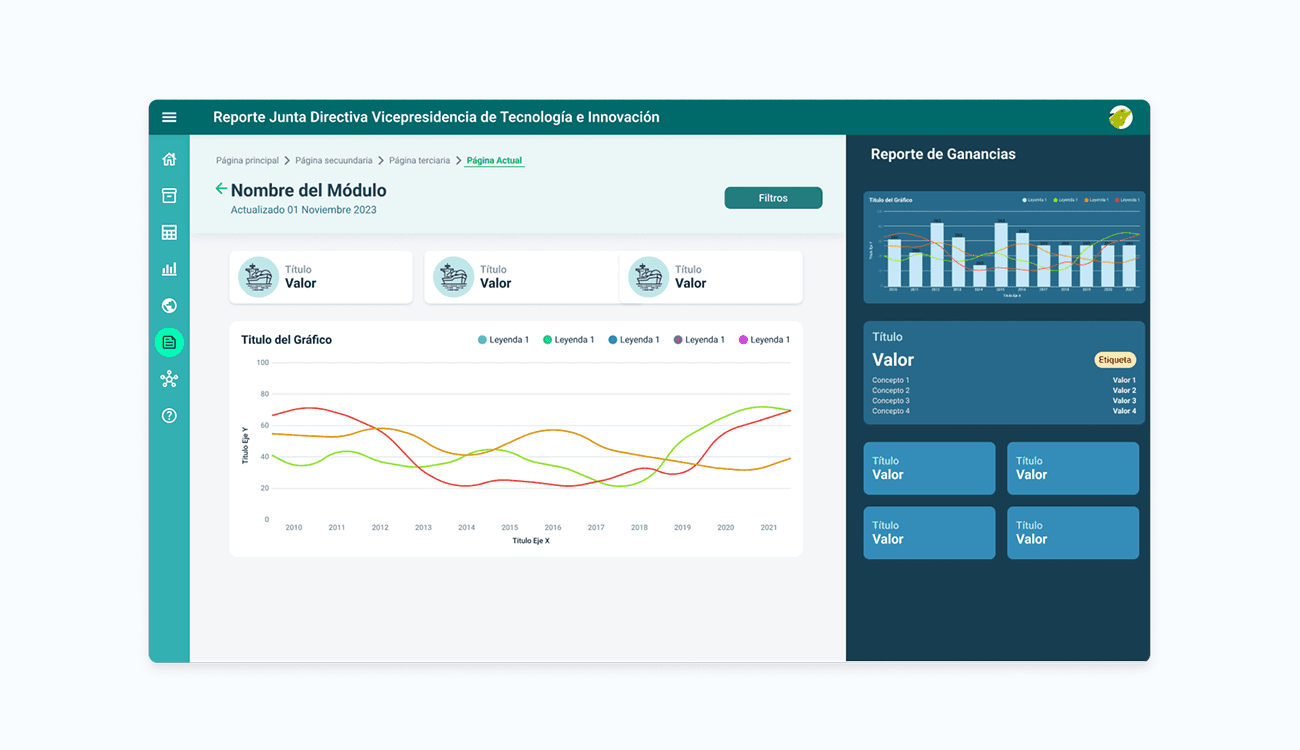Open the hamburger menu in header
This screenshot has height=750, width=1300.
pyautogui.click(x=169, y=117)
